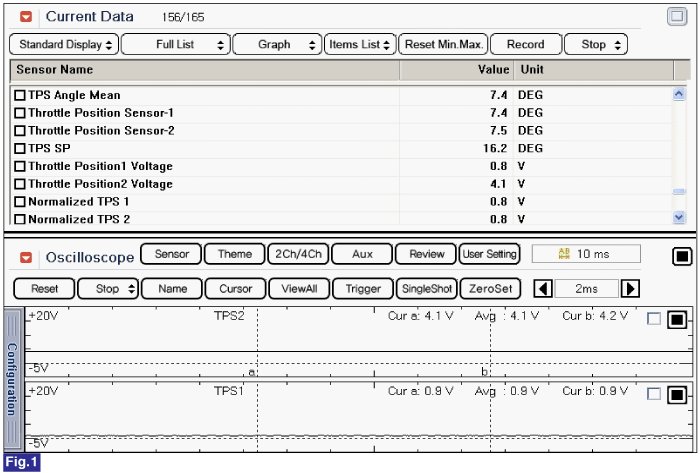This screenshot has width=700, height=473.
Task: Collapse the Current Data panel red arrow icon
Action: tap(26, 17)
